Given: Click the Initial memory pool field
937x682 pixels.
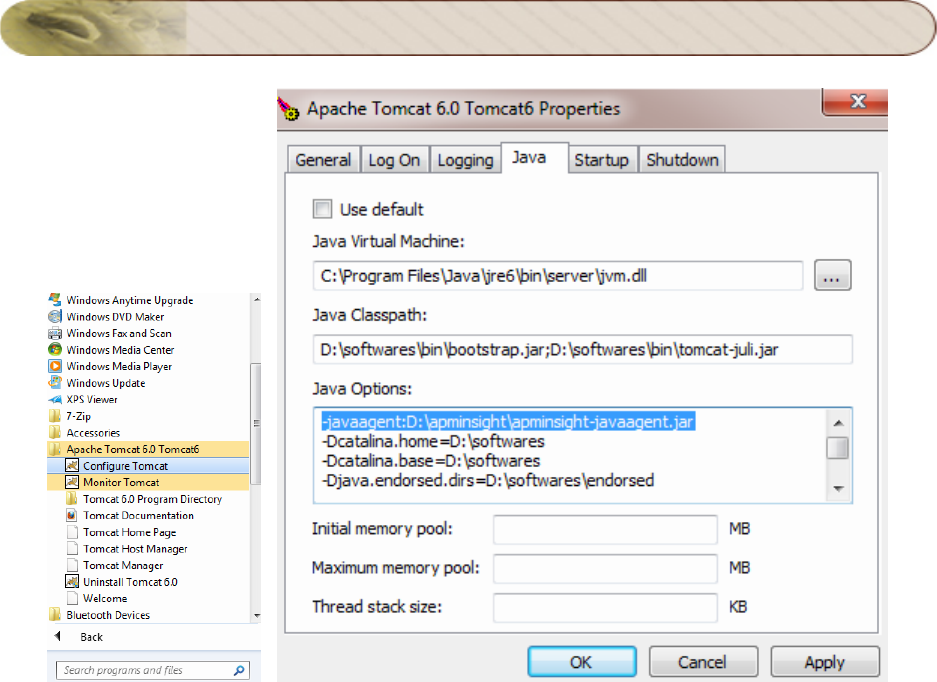Looking at the screenshot, I should click(605, 530).
